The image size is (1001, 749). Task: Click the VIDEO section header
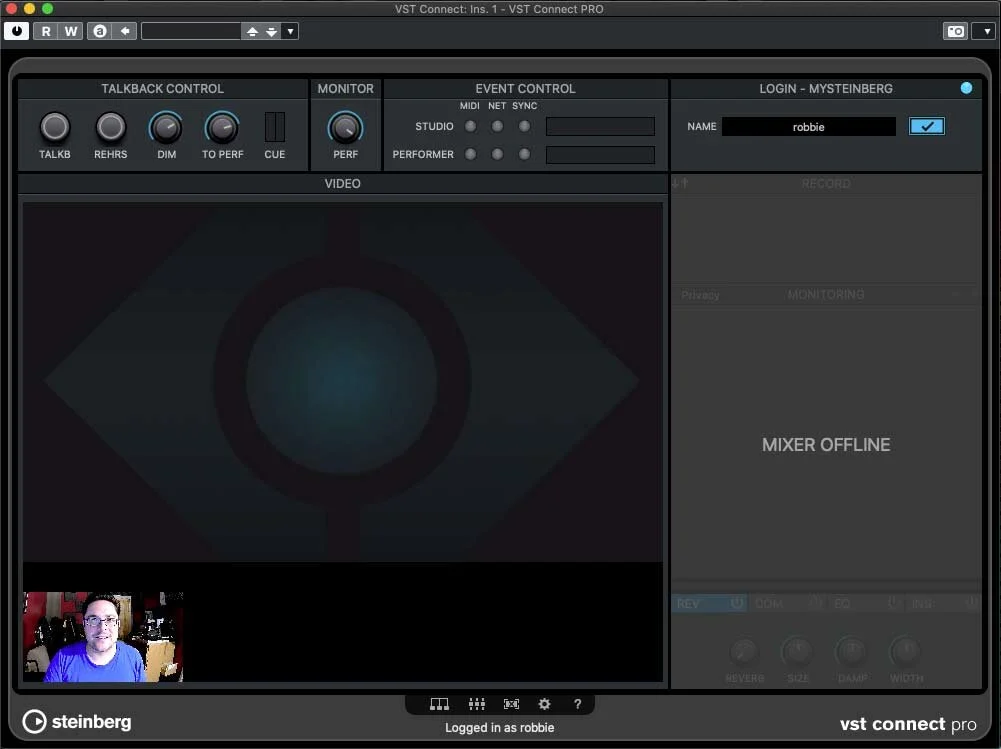pos(342,184)
